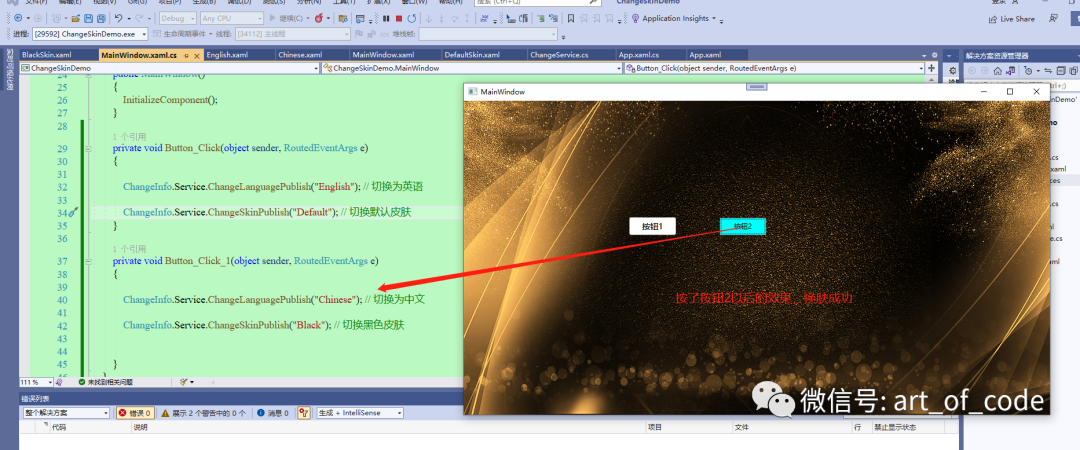The image size is (1080, 450).
Task: Click the hot reload flame icon
Action: pyautogui.click(x=320, y=19)
